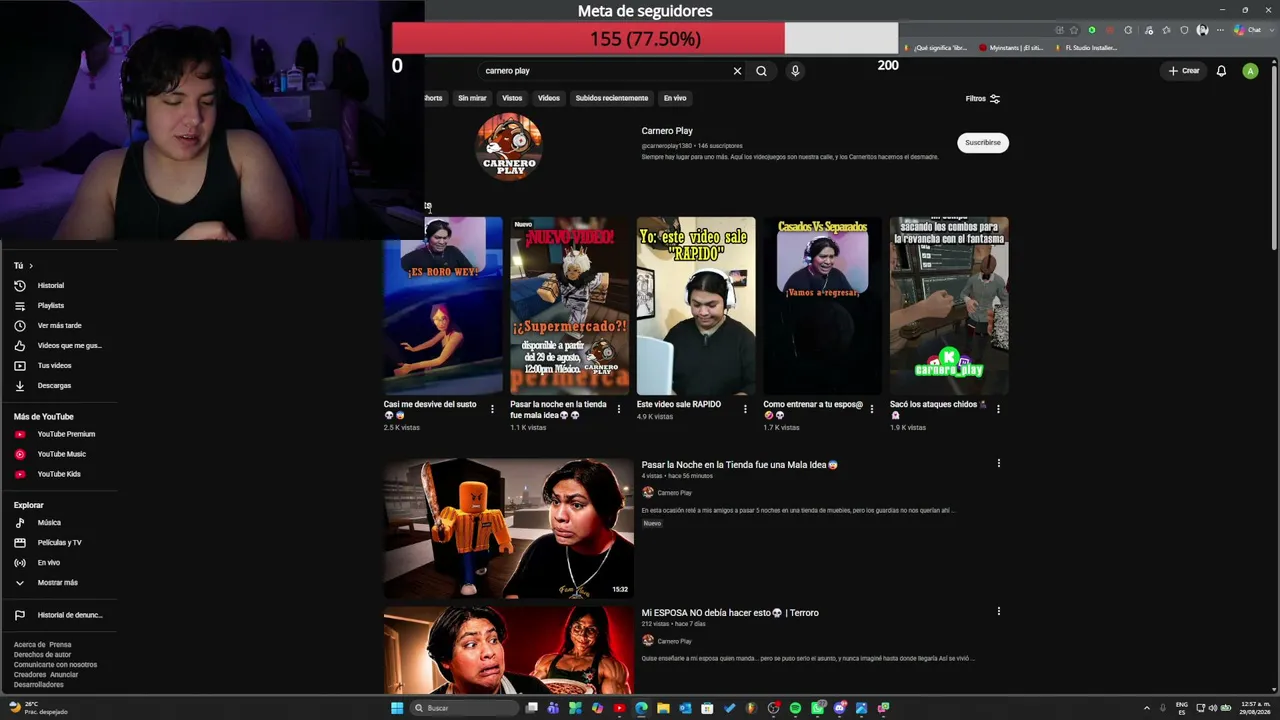1280x720 pixels.
Task: Open the liked videos thumbs-up icon
Action: tap(19, 345)
